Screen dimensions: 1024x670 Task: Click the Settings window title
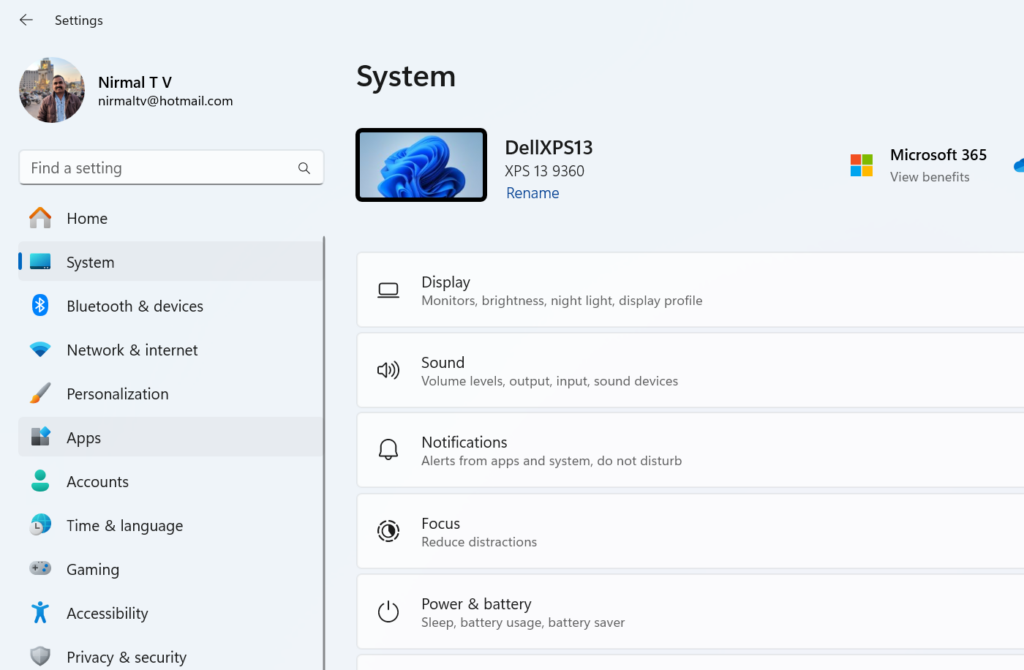pos(78,20)
